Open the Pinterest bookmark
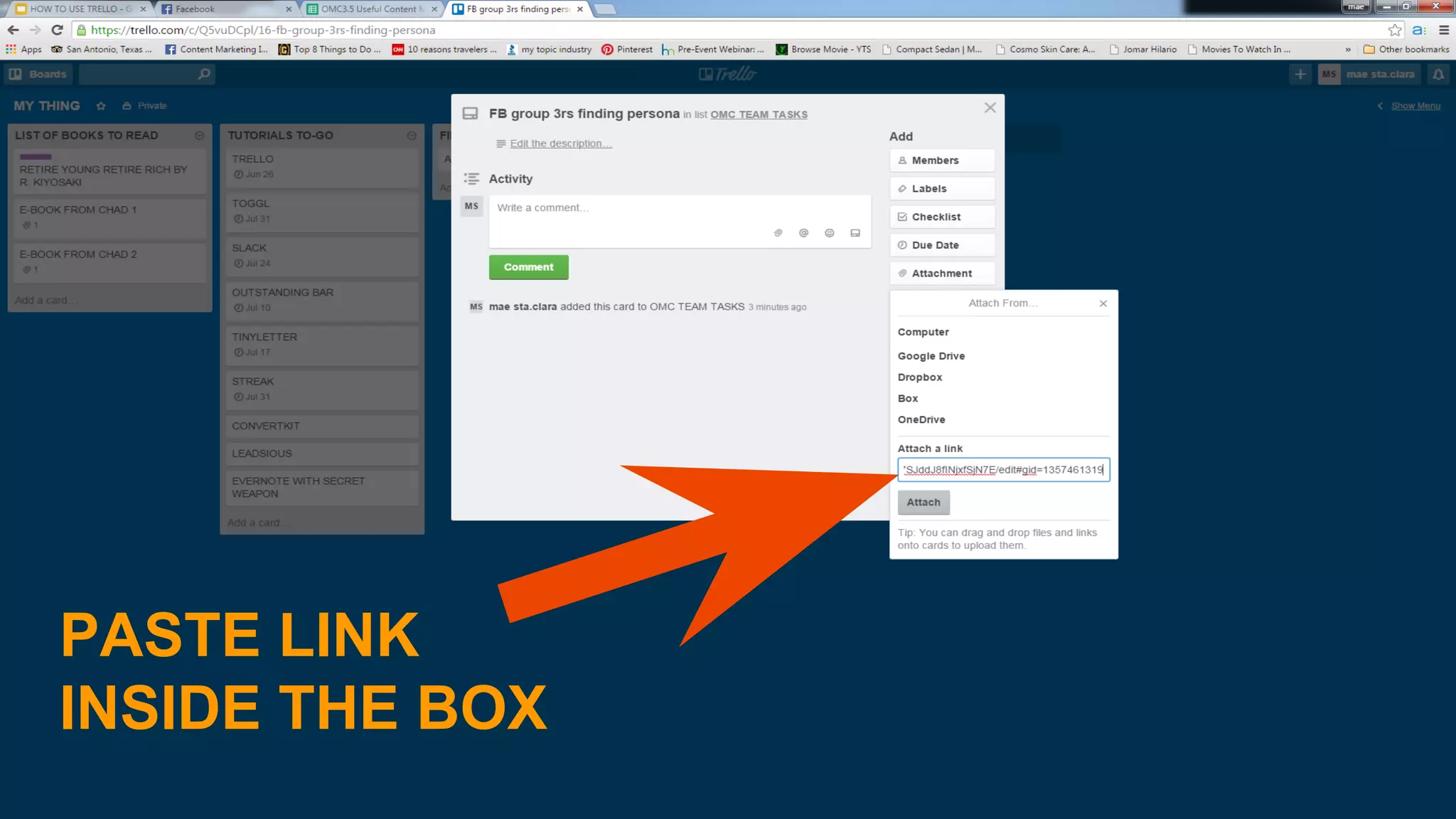Viewport: 1456px width, 819px height. pos(627,49)
